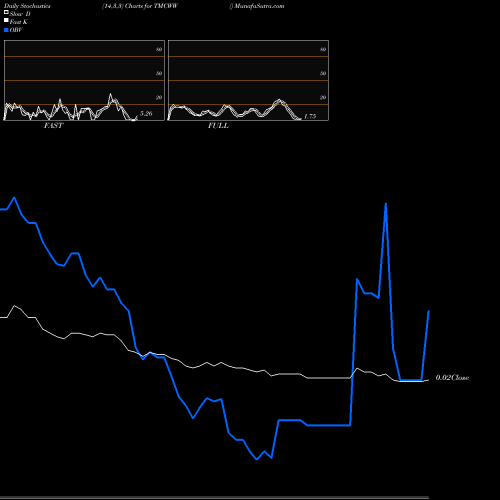
Task: Click the 50 level label in FULL panel
Action: pyautogui.click(x=323, y=73)
